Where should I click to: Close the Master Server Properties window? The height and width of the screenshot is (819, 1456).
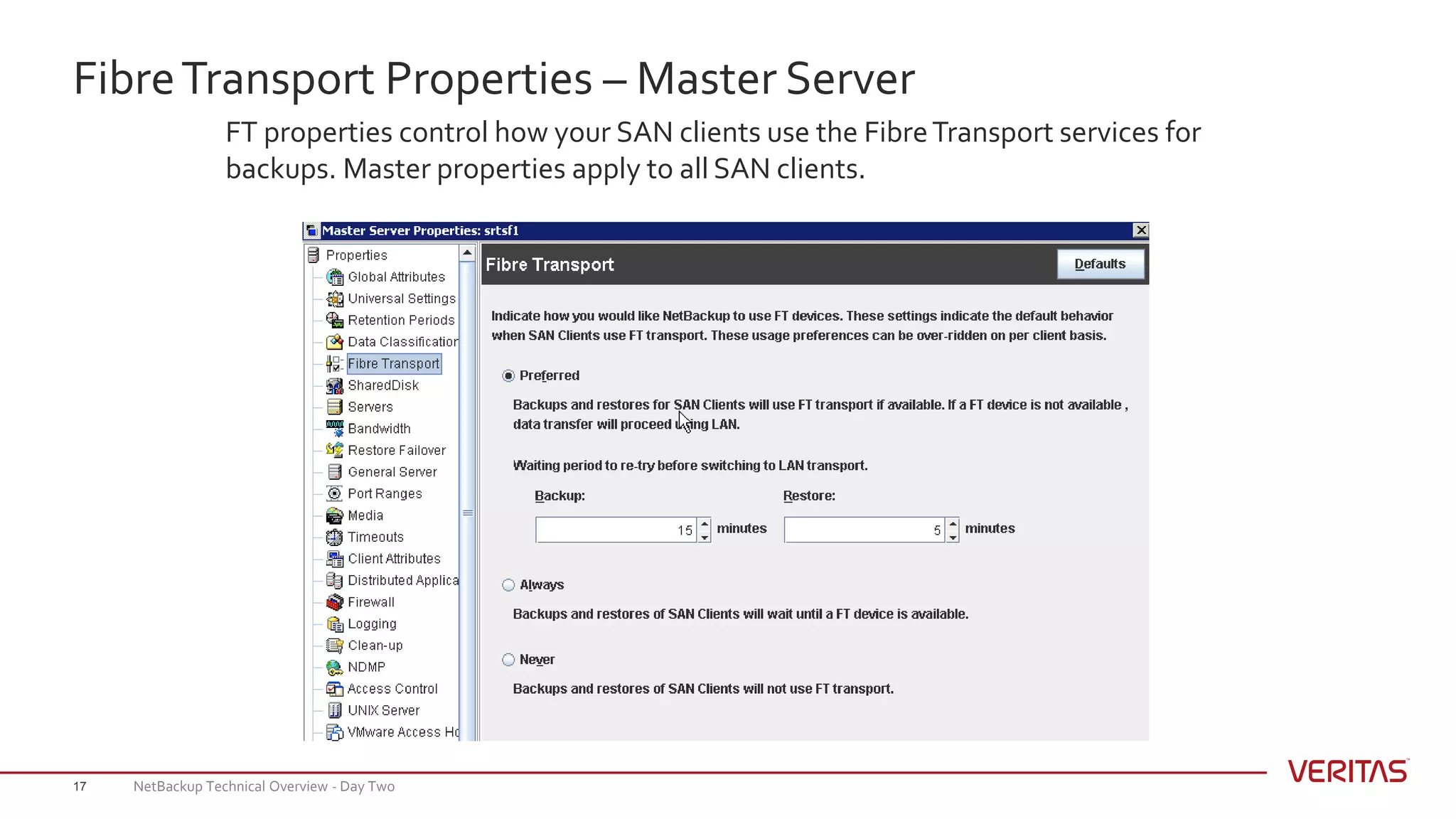click(x=1141, y=230)
